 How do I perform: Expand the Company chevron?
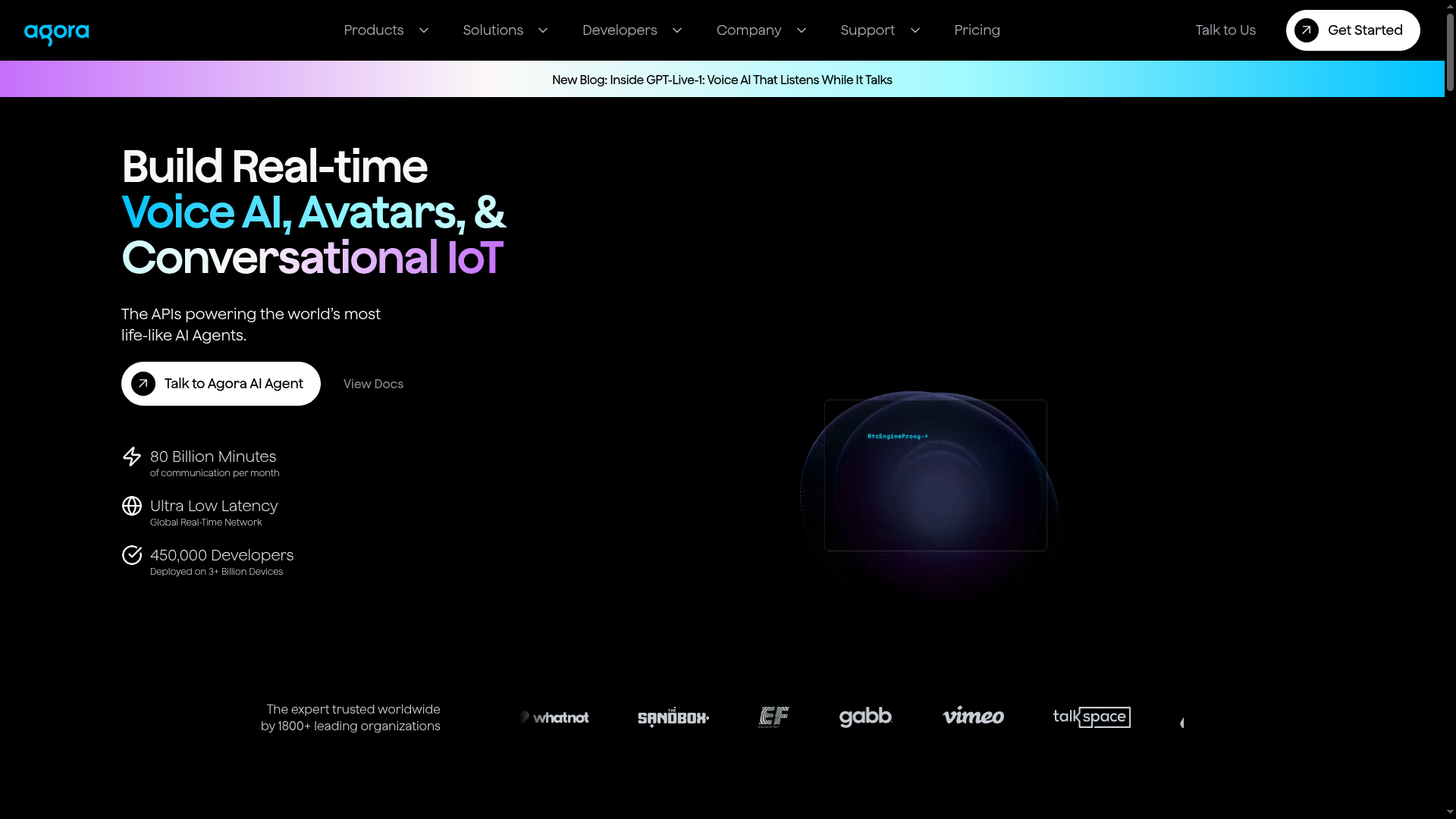[x=802, y=30]
